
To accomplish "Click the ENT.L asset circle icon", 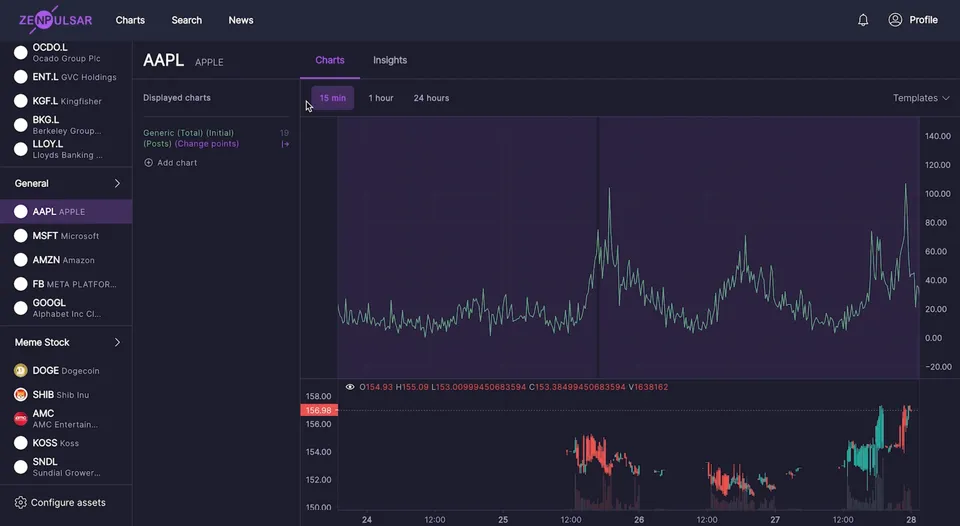I will pos(21,77).
